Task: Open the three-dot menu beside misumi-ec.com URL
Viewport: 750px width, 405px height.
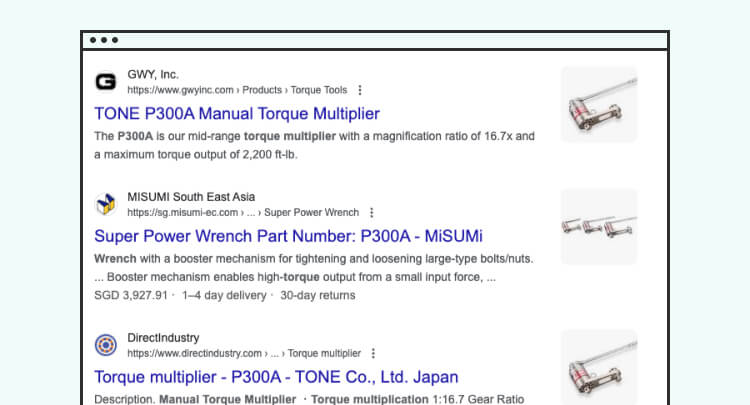Action: pyautogui.click(x=372, y=212)
